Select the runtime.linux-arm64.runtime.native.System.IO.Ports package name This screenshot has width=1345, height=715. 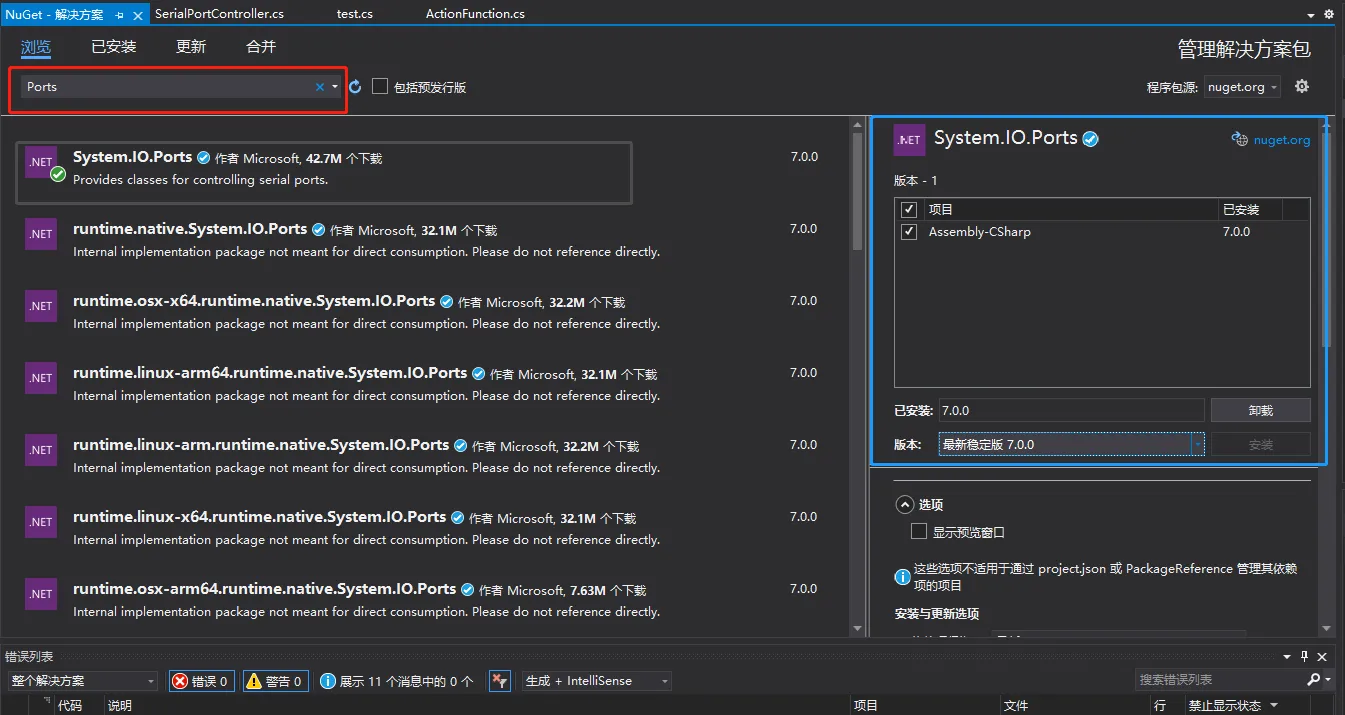point(270,373)
